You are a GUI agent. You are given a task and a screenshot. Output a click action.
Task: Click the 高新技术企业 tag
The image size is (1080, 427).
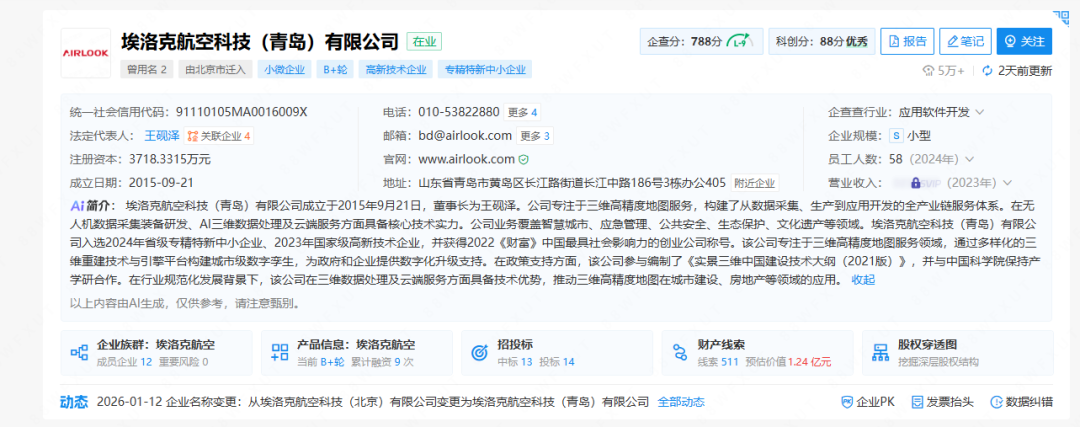(x=395, y=70)
